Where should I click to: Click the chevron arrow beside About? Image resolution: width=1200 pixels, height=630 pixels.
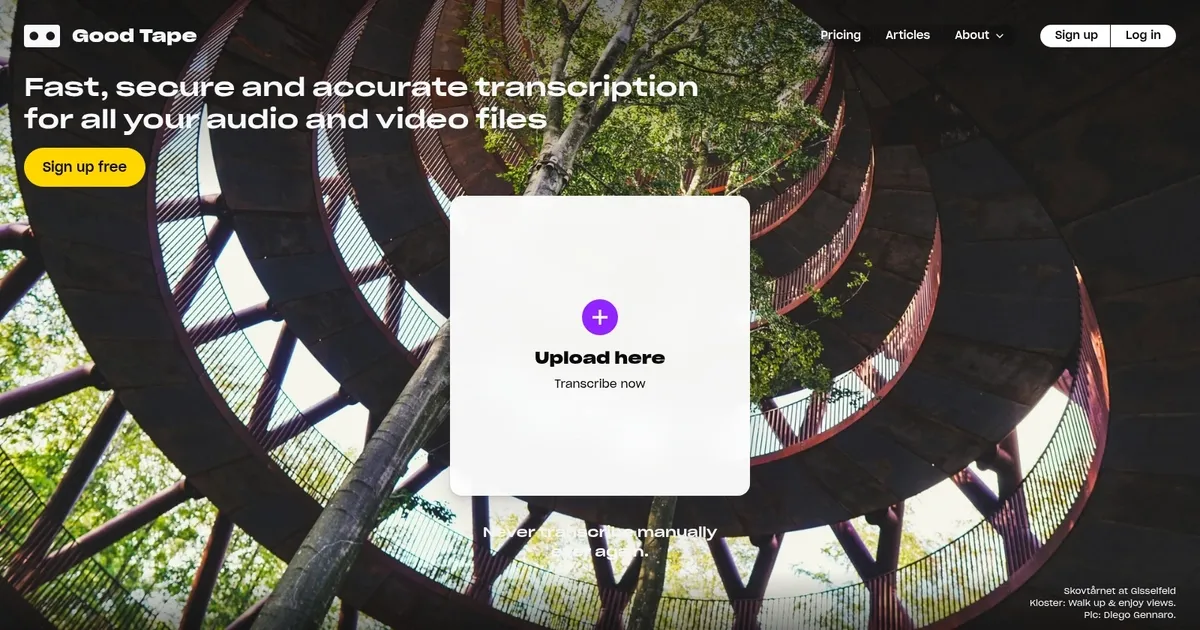click(999, 36)
